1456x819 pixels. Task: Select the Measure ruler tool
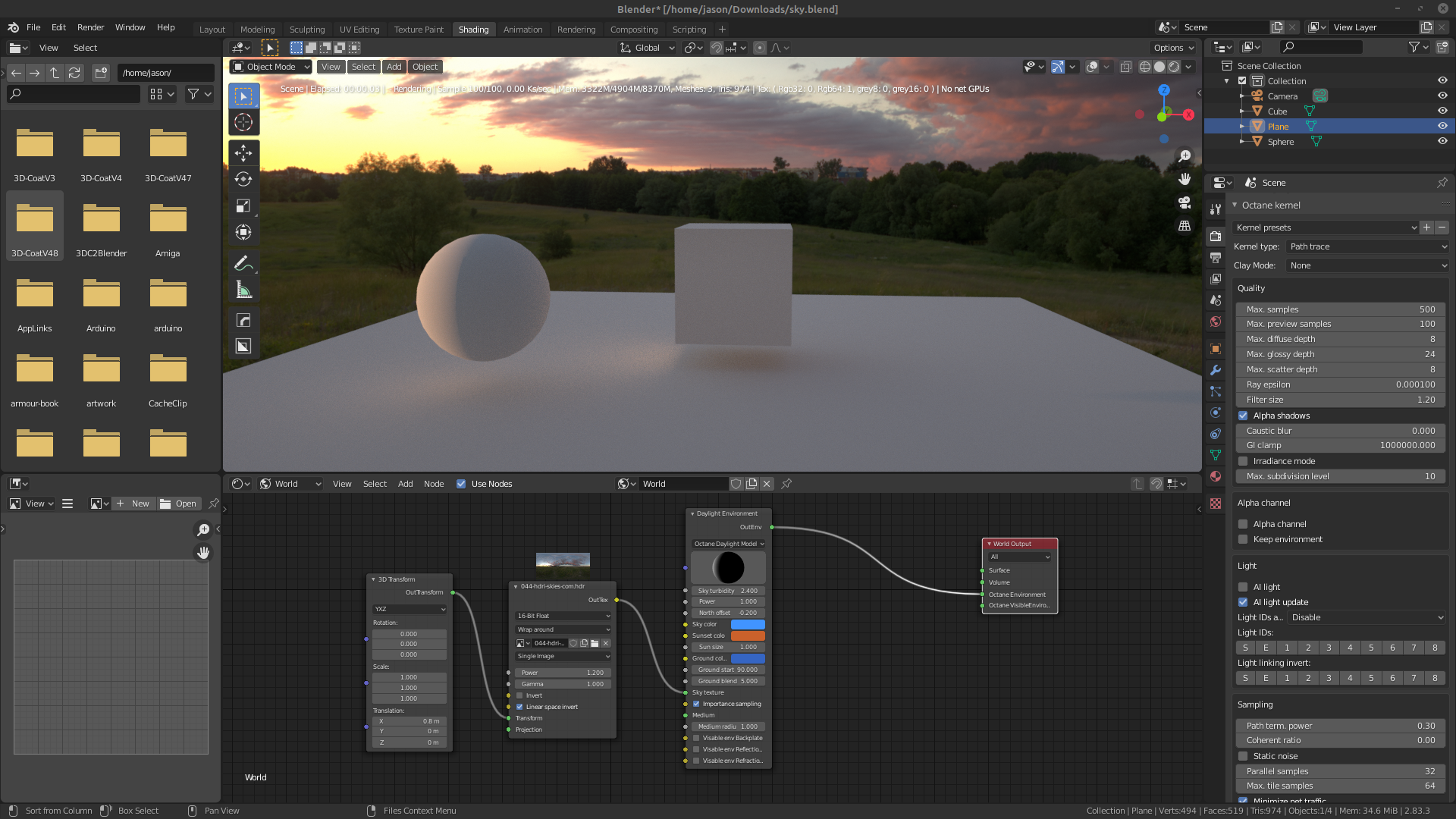[243, 290]
